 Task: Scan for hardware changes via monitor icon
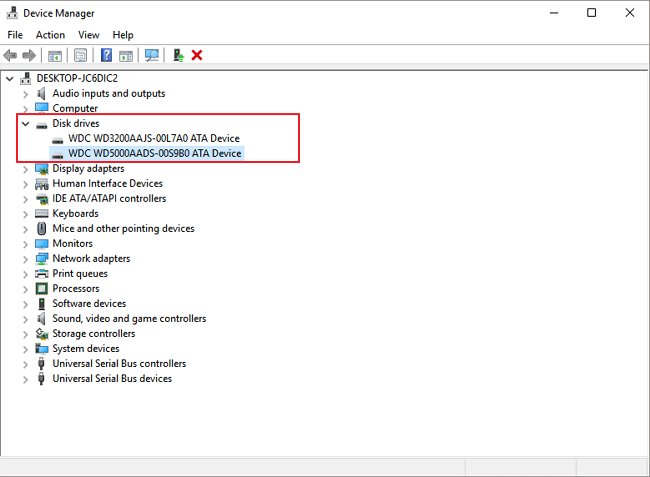(152, 55)
